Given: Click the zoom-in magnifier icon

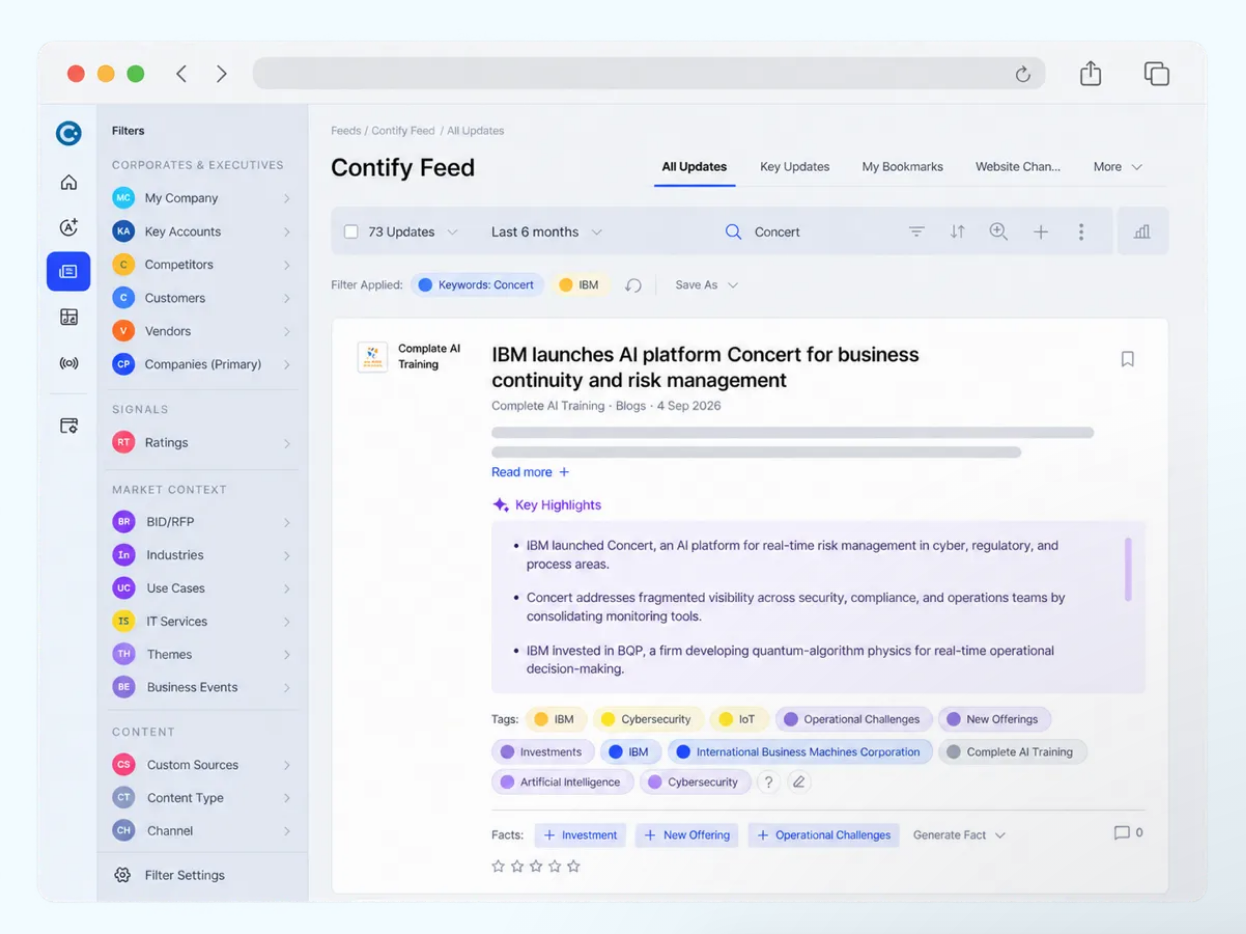Looking at the screenshot, I should pyautogui.click(x=998, y=231).
